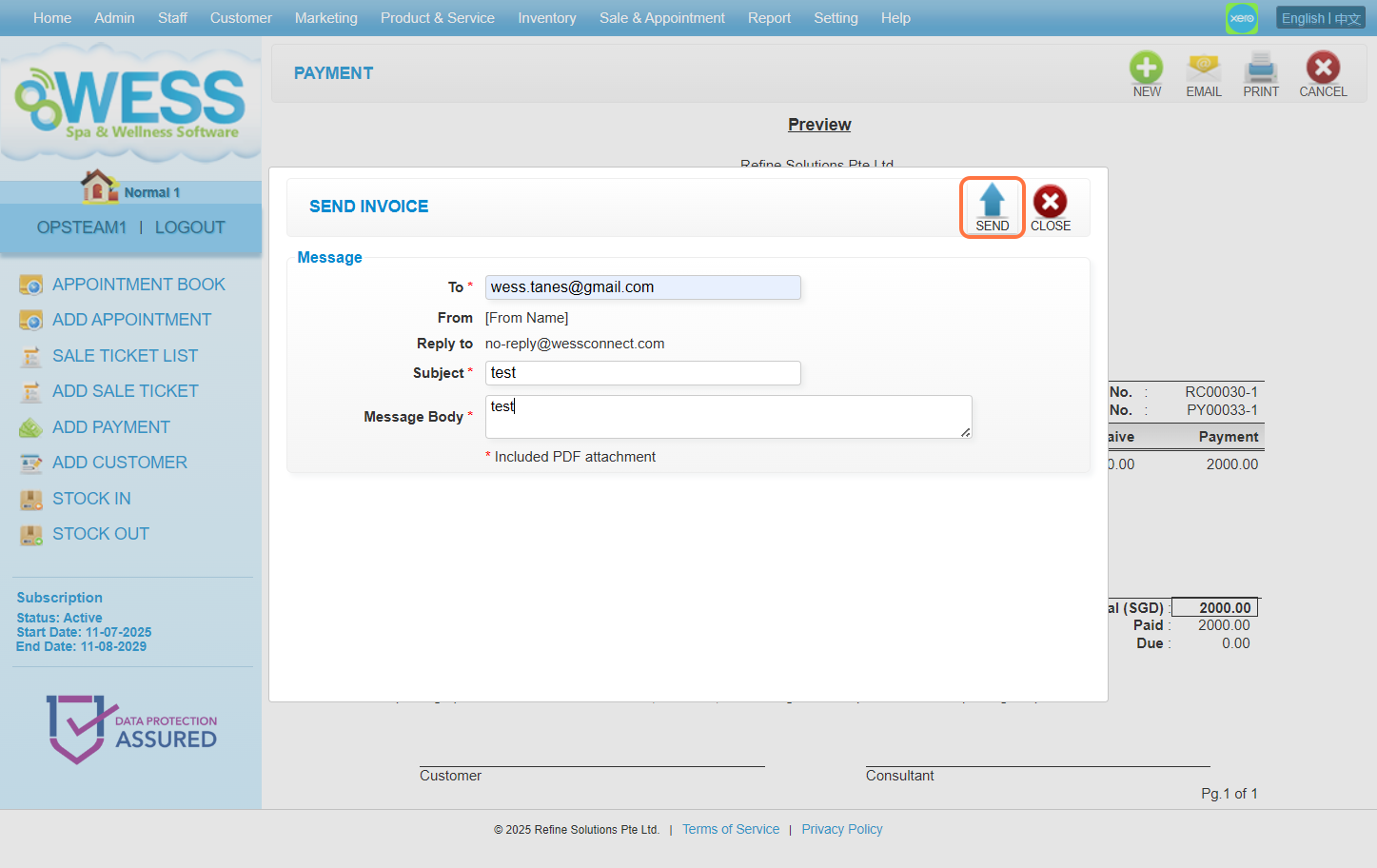The width and height of the screenshot is (1377, 868).
Task: Click into the To email field
Action: click(x=642, y=287)
